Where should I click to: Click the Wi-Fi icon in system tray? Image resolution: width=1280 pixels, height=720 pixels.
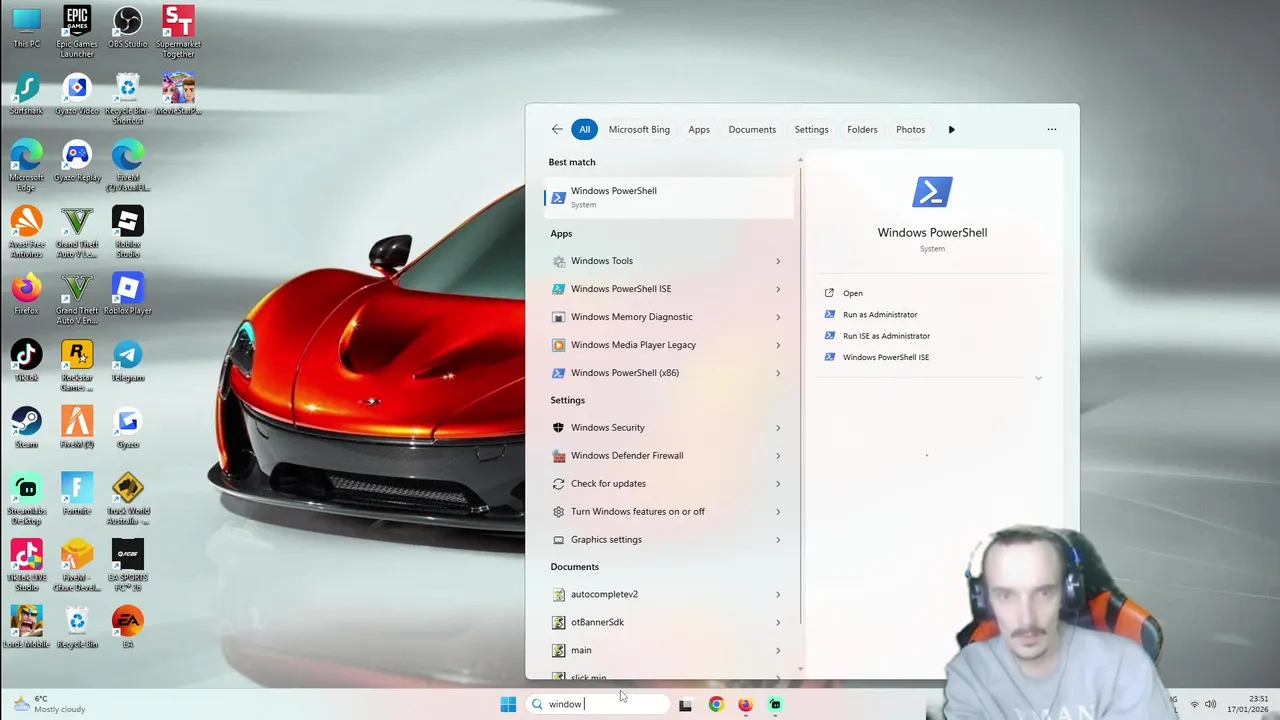[1194, 704]
